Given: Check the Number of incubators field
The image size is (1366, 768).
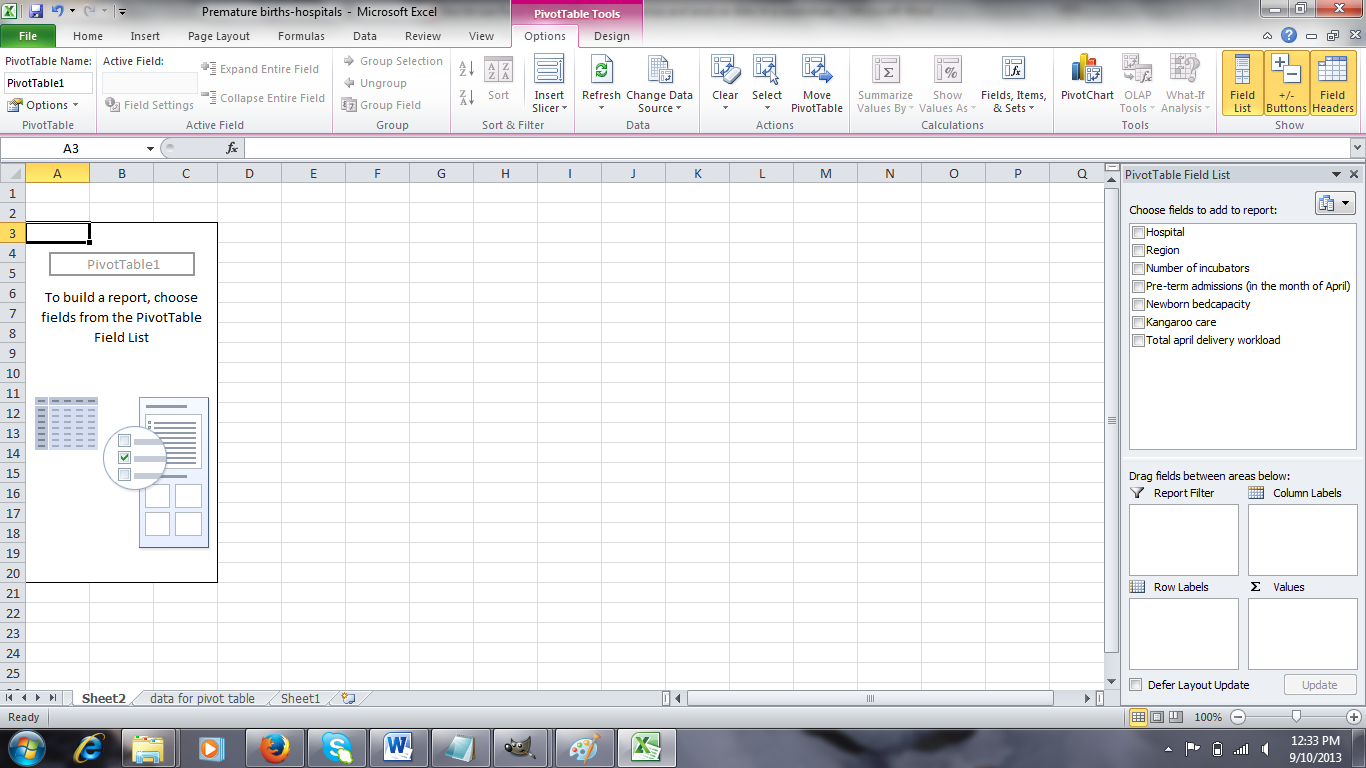Looking at the screenshot, I should pyautogui.click(x=1138, y=268).
